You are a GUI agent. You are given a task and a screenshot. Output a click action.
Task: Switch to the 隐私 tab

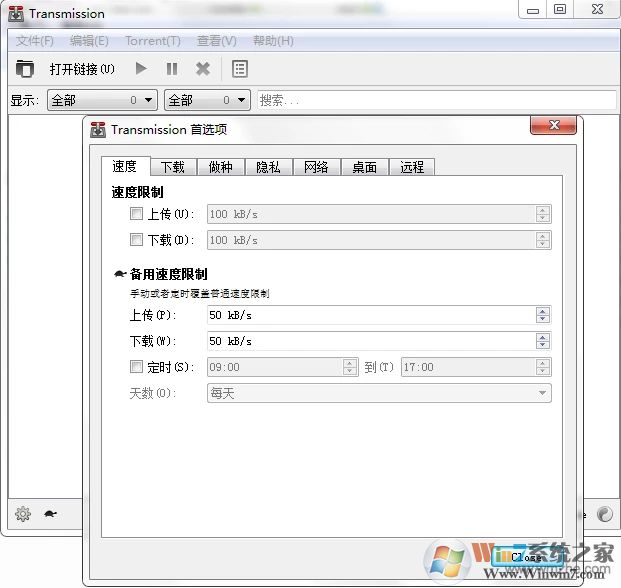tap(269, 167)
